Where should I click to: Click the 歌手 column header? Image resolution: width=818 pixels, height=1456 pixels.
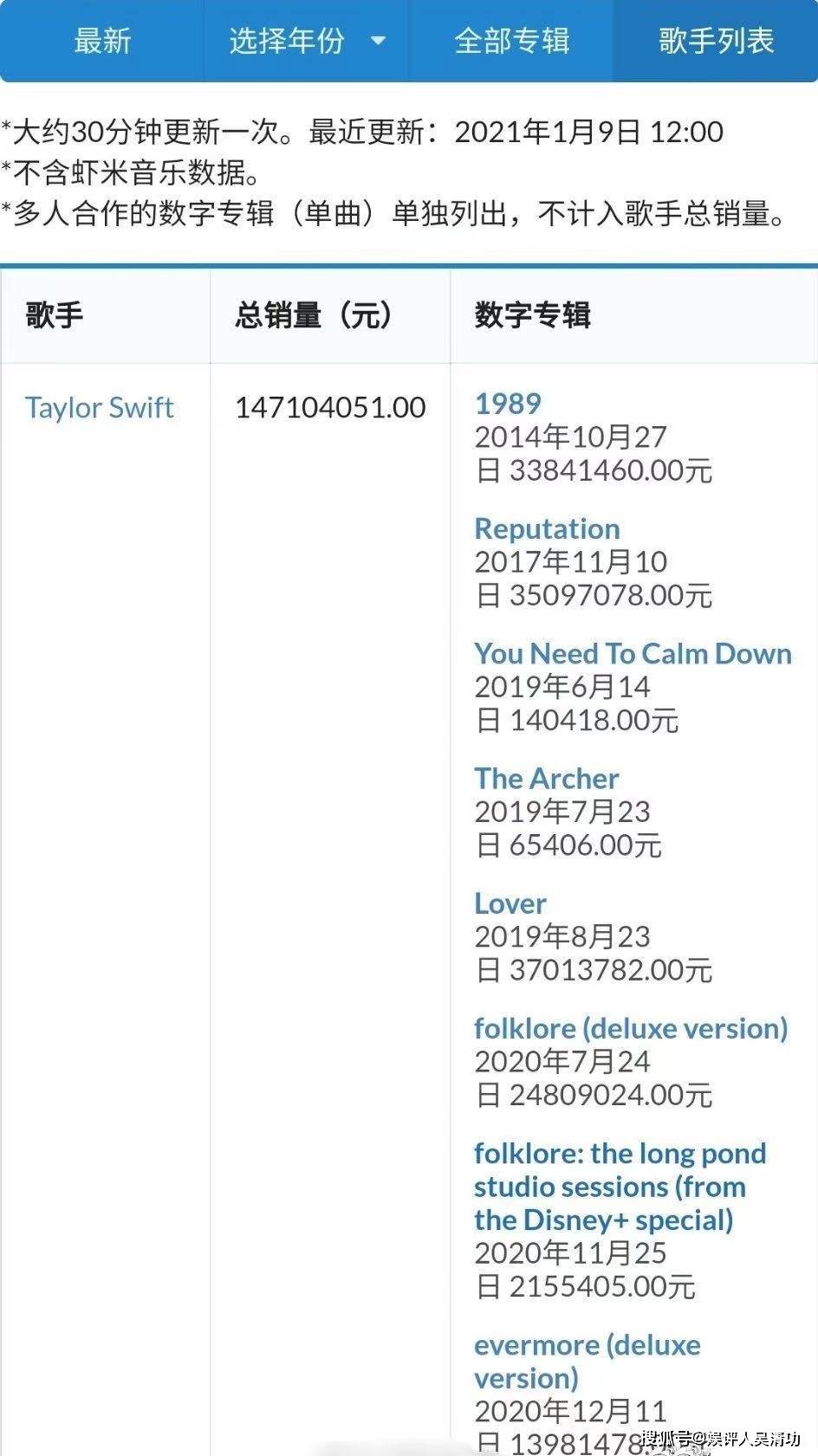pos(54,314)
